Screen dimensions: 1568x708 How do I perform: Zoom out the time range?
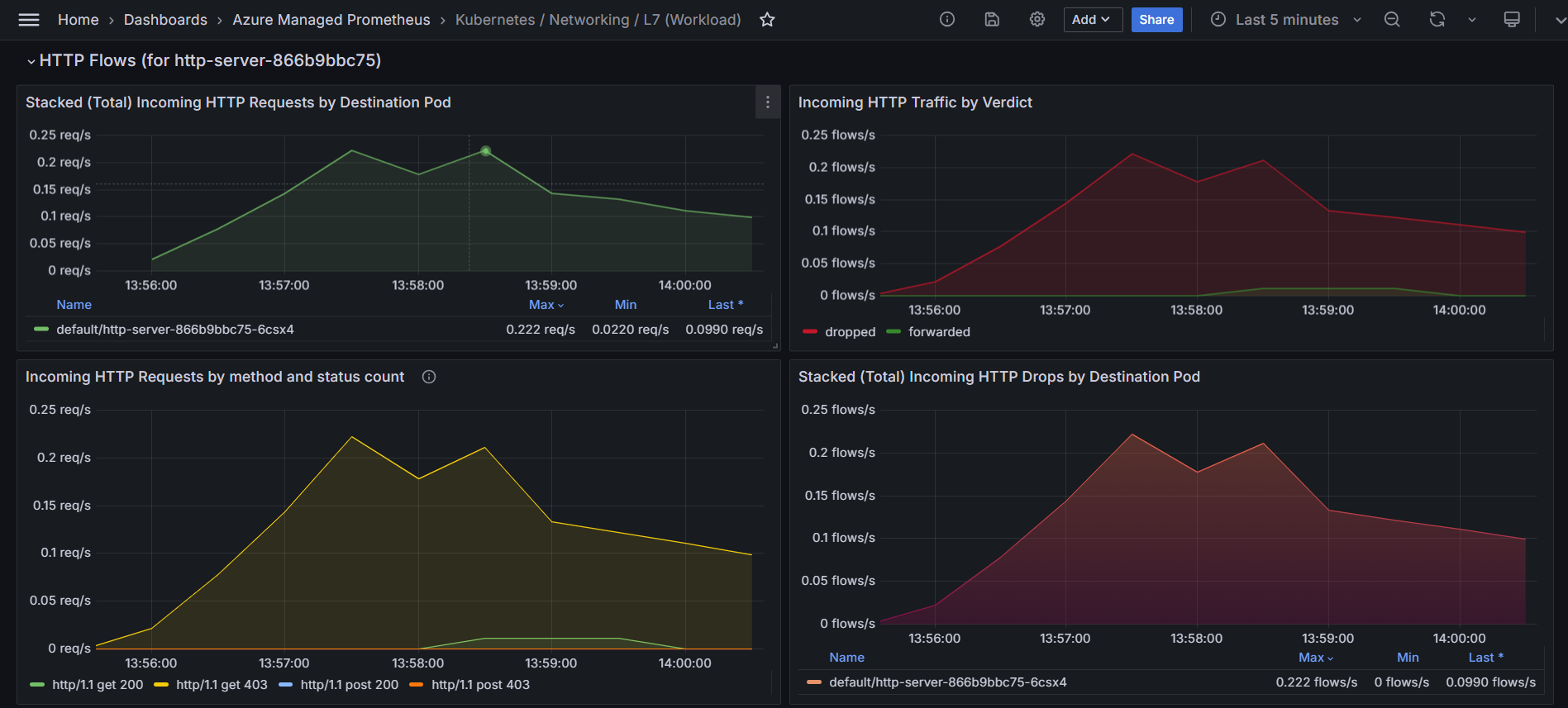(x=1392, y=20)
